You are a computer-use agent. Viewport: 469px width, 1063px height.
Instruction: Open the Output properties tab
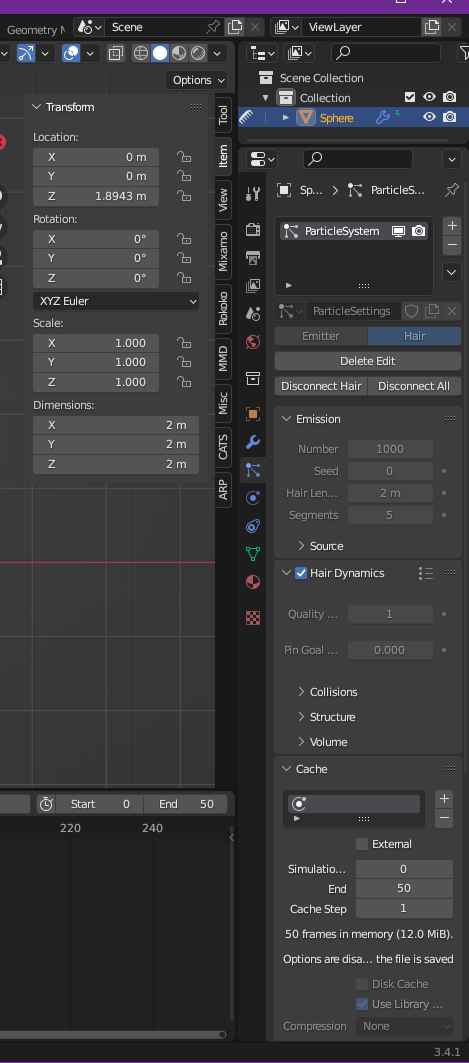[253, 258]
